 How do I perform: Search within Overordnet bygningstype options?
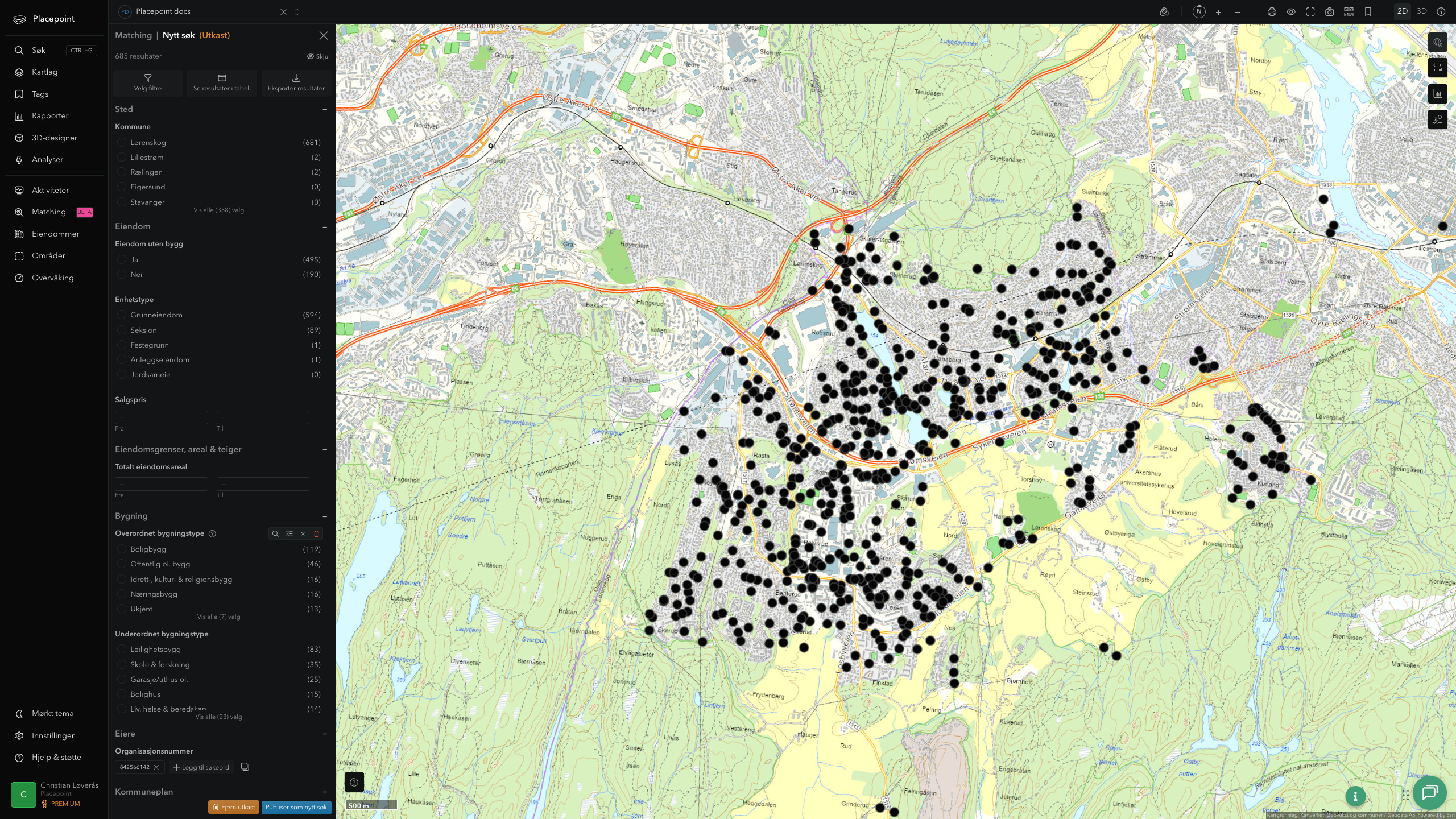tap(275, 533)
